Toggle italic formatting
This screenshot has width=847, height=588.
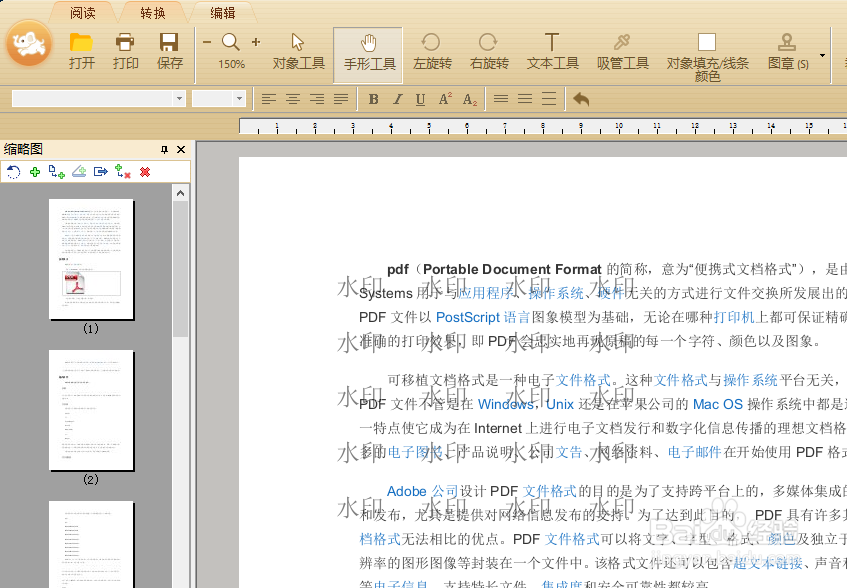click(x=398, y=99)
